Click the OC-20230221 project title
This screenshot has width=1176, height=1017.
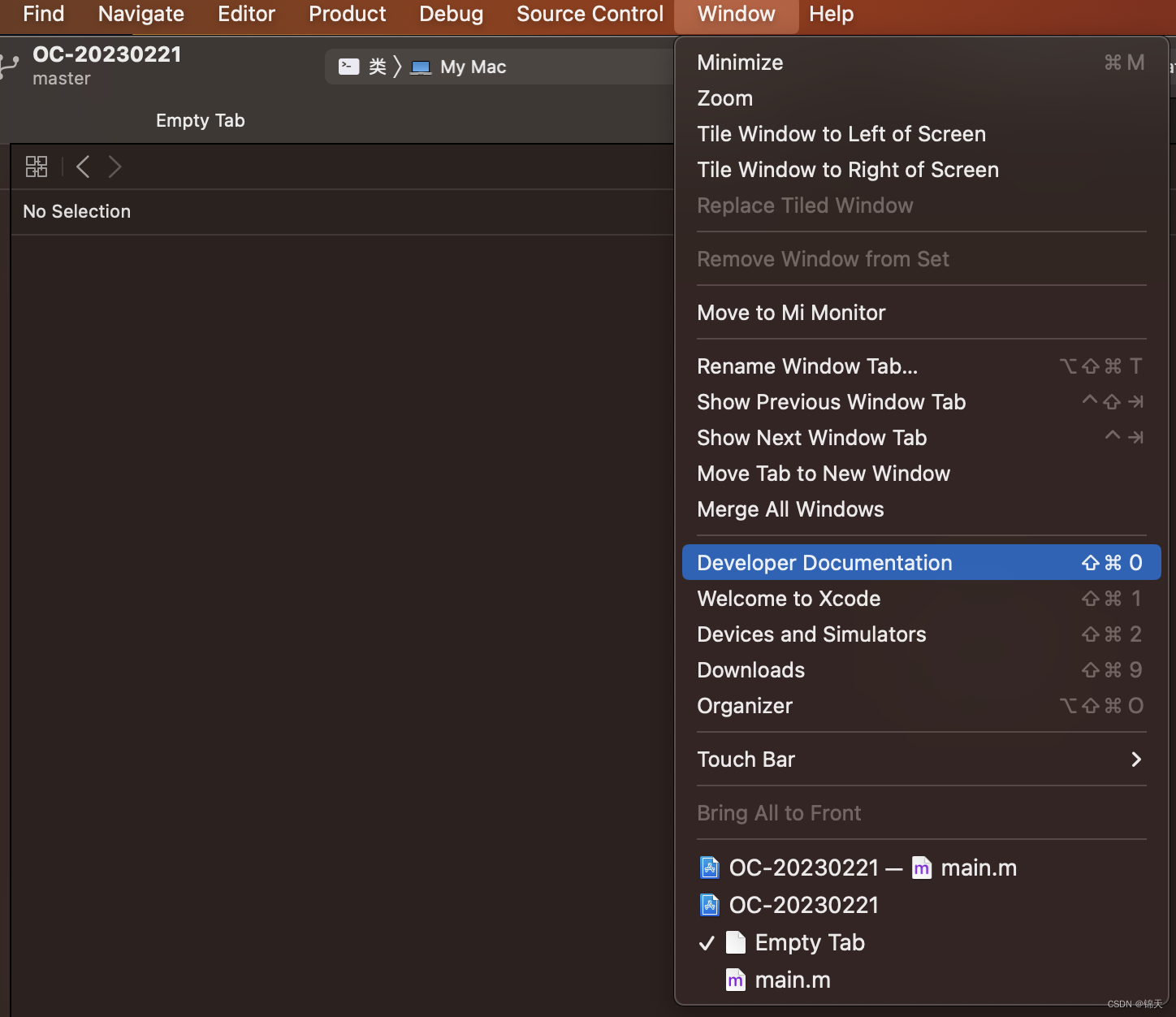click(106, 54)
